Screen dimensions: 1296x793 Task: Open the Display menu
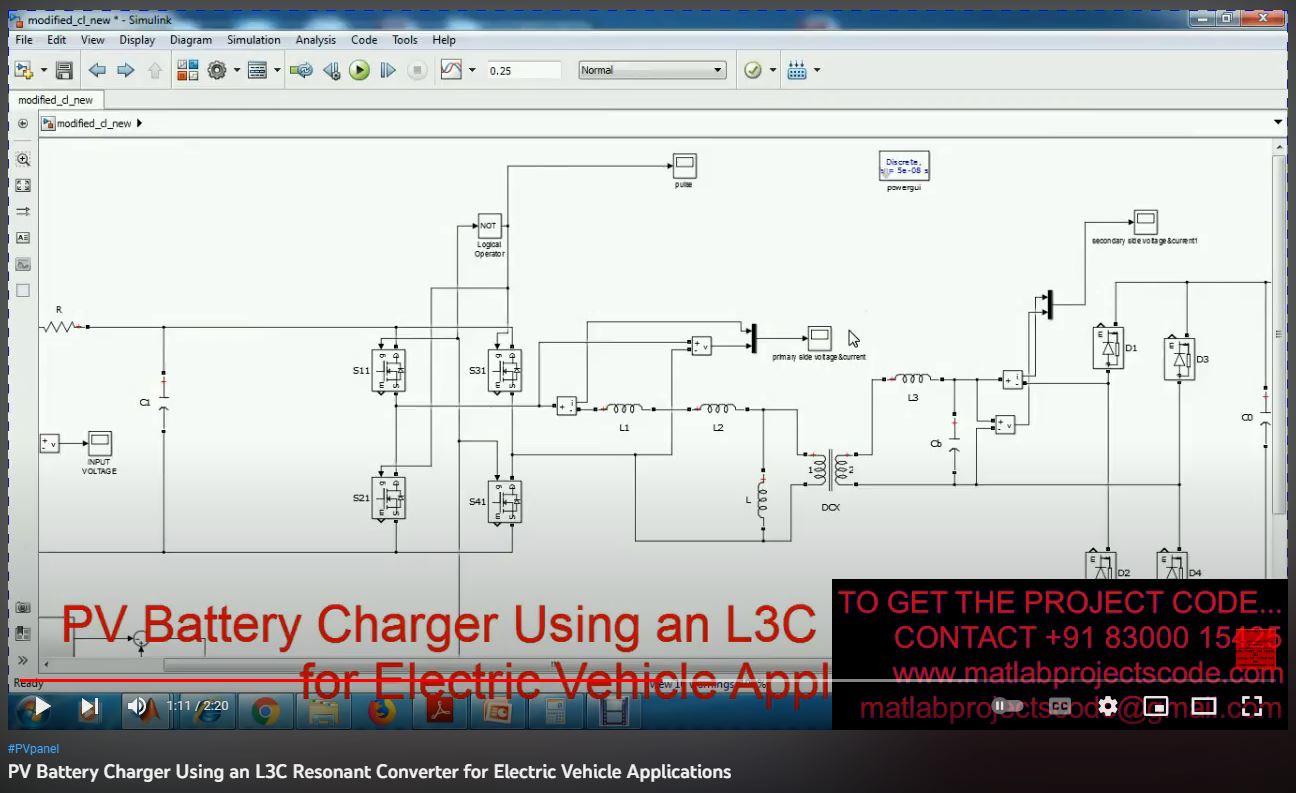(137, 40)
